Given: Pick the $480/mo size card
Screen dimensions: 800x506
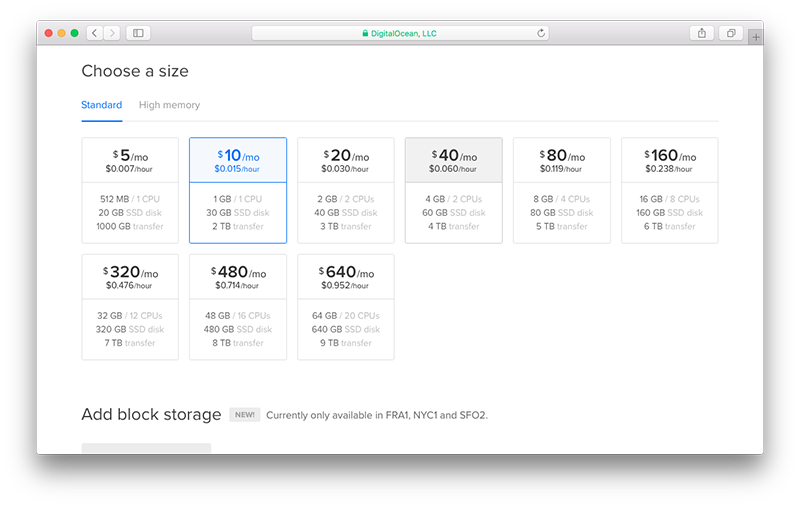Looking at the screenshot, I should click(238, 307).
